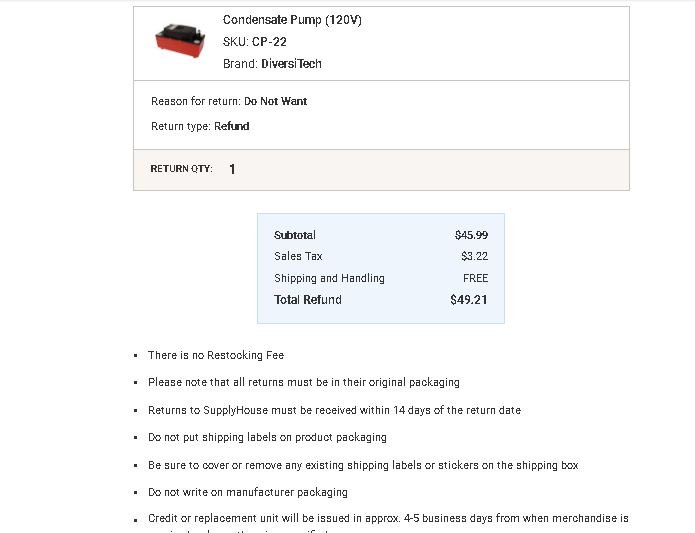Click the no Restocking Fee note

[216, 355]
